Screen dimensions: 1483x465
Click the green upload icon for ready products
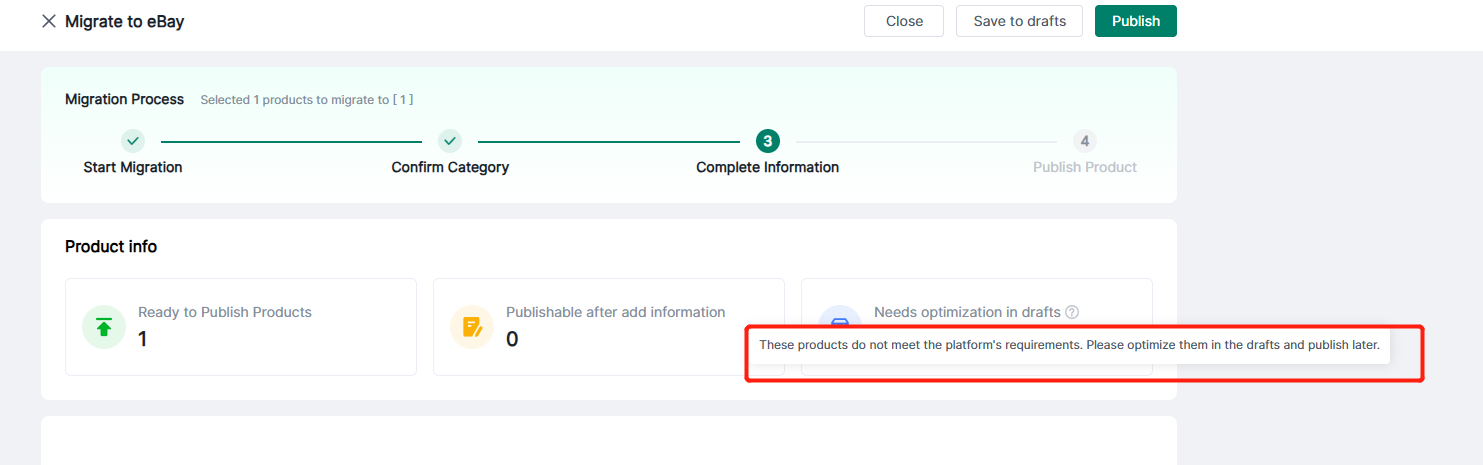click(103, 327)
